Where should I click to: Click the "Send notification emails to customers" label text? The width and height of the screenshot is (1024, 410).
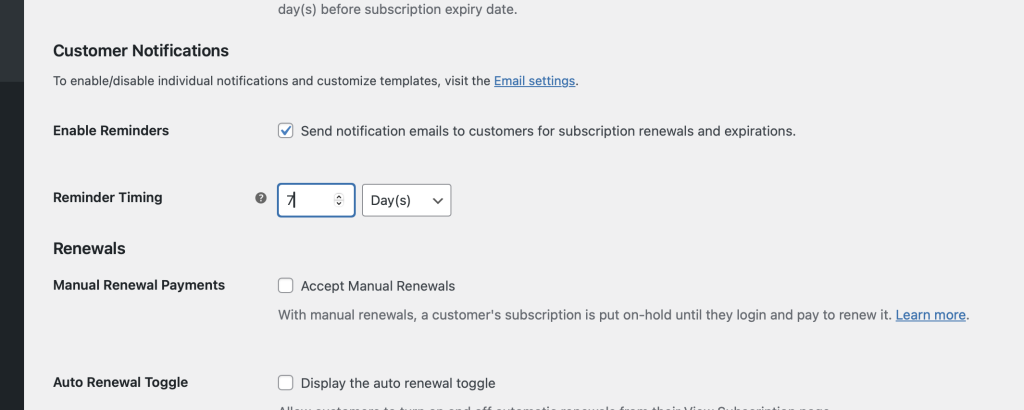point(548,131)
